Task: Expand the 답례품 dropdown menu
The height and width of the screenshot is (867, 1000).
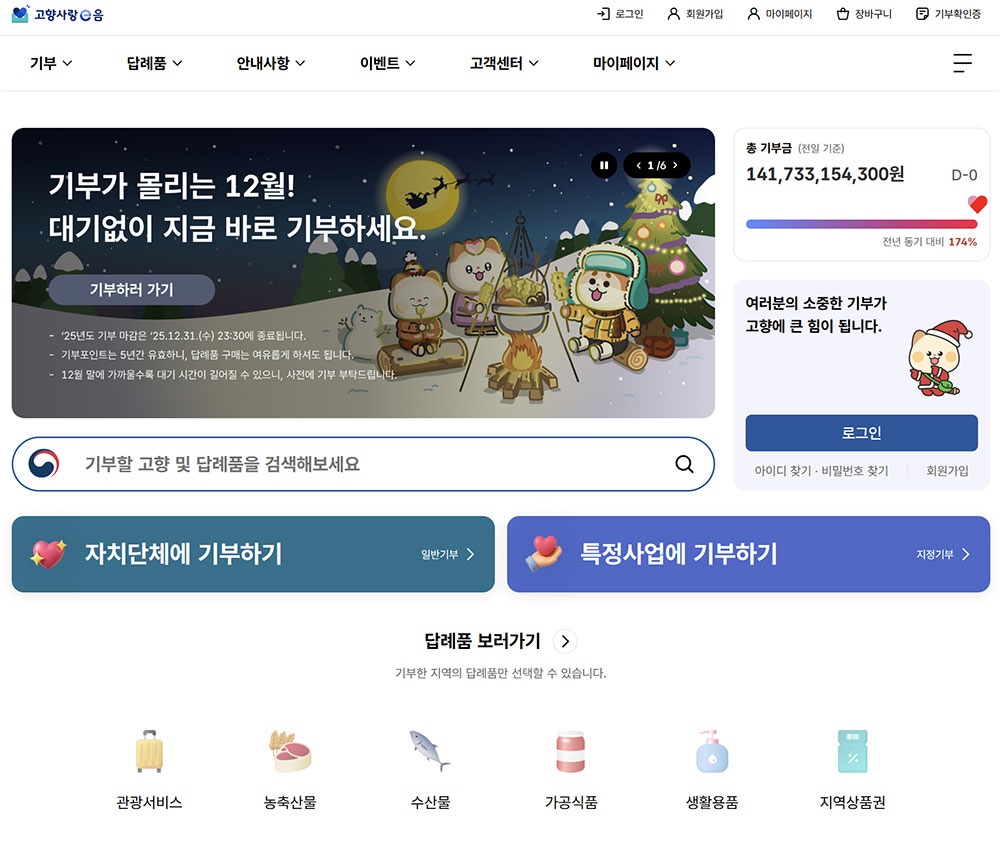Action: [154, 63]
